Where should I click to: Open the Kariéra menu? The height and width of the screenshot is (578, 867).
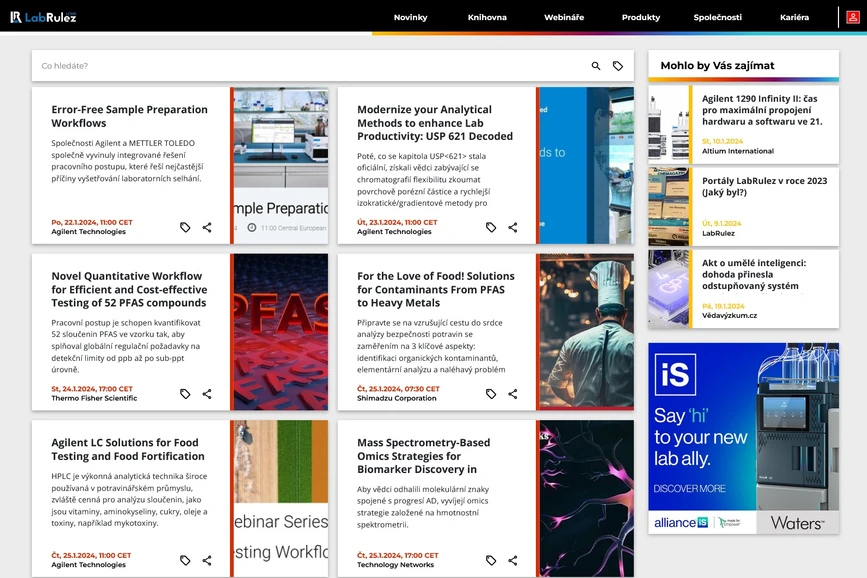795,17
